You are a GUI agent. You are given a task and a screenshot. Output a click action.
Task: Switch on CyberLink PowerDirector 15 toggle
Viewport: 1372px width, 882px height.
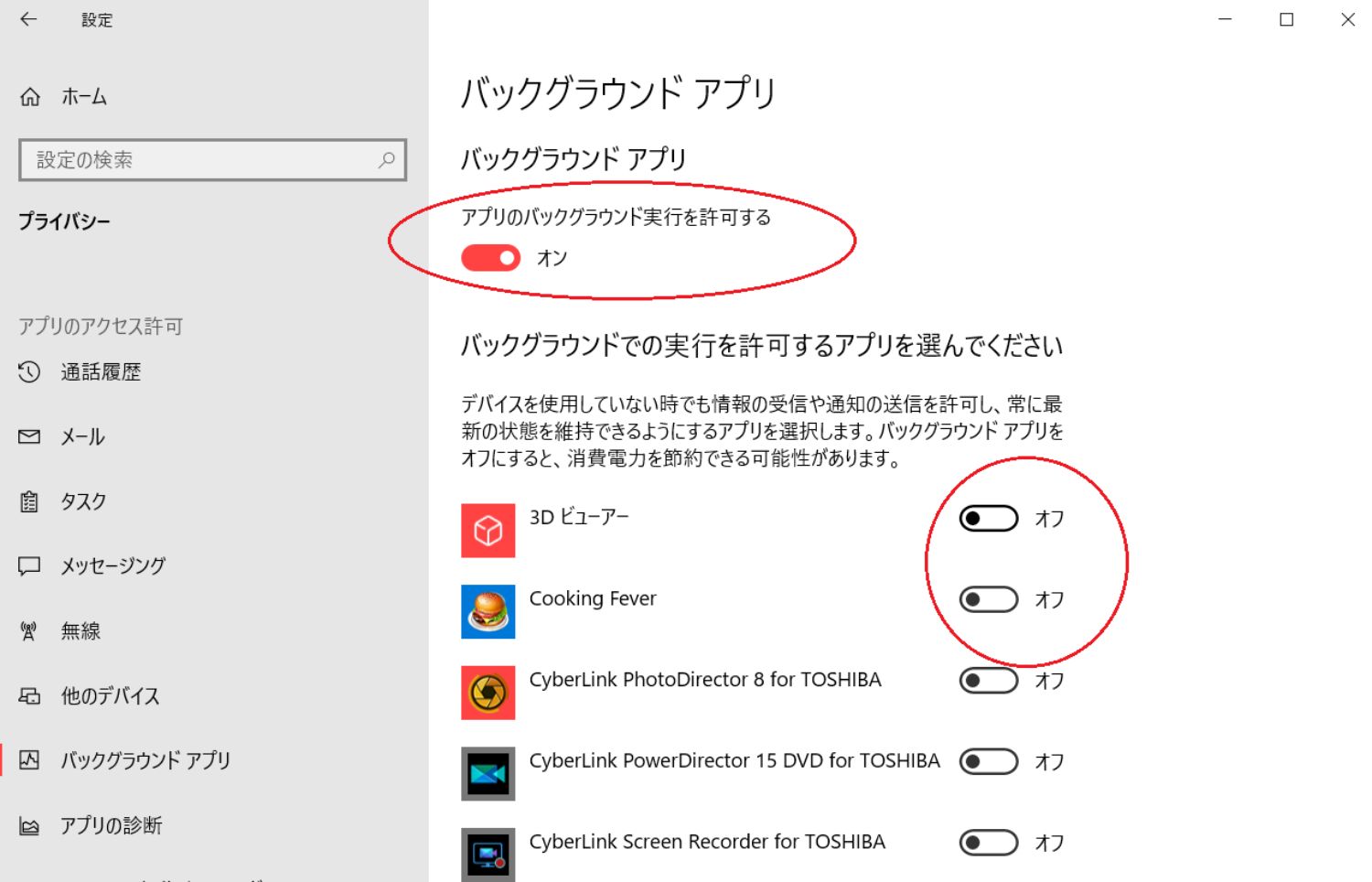pyautogui.click(x=988, y=761)
